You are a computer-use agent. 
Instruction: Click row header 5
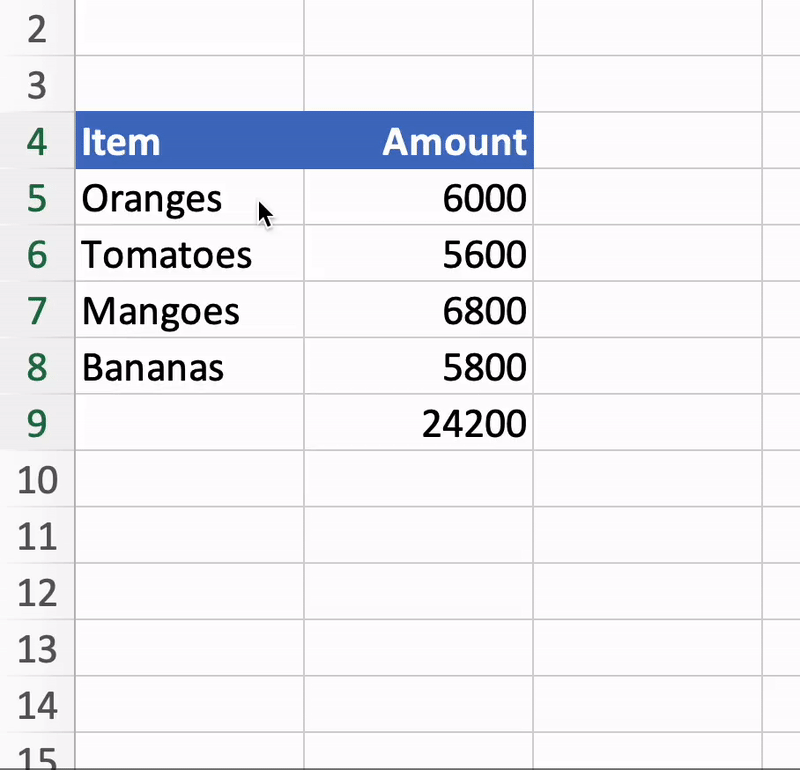point(37,198)
